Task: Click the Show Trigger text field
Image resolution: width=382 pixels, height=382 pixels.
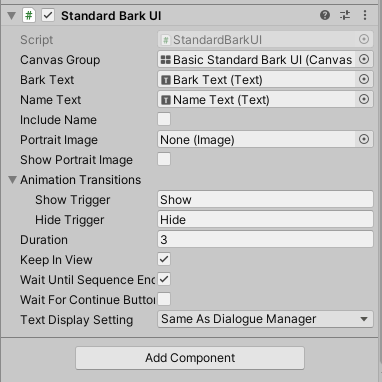Action: click(265, 199)
